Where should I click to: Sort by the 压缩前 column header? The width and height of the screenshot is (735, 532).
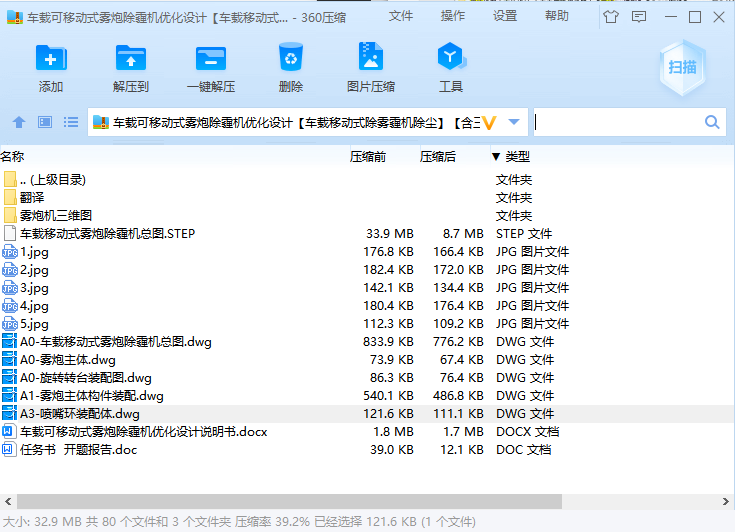point(368,157)
